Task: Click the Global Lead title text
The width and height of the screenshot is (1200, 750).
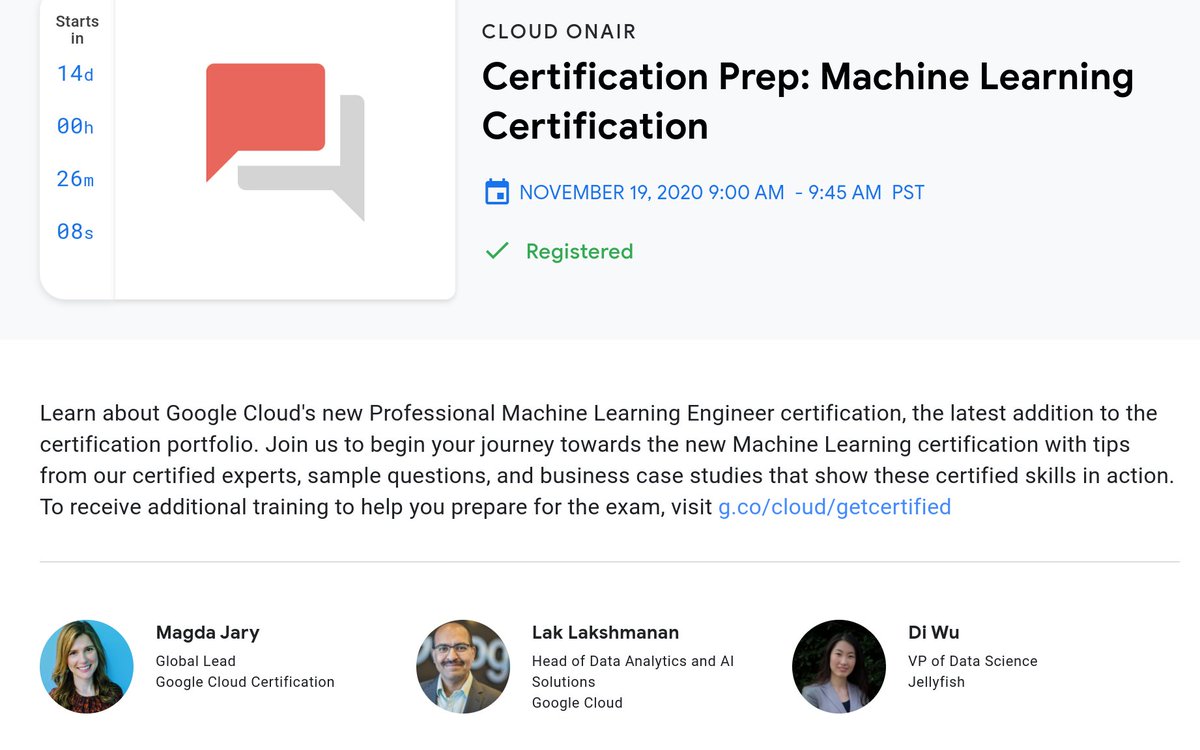Action: [195, 661]
